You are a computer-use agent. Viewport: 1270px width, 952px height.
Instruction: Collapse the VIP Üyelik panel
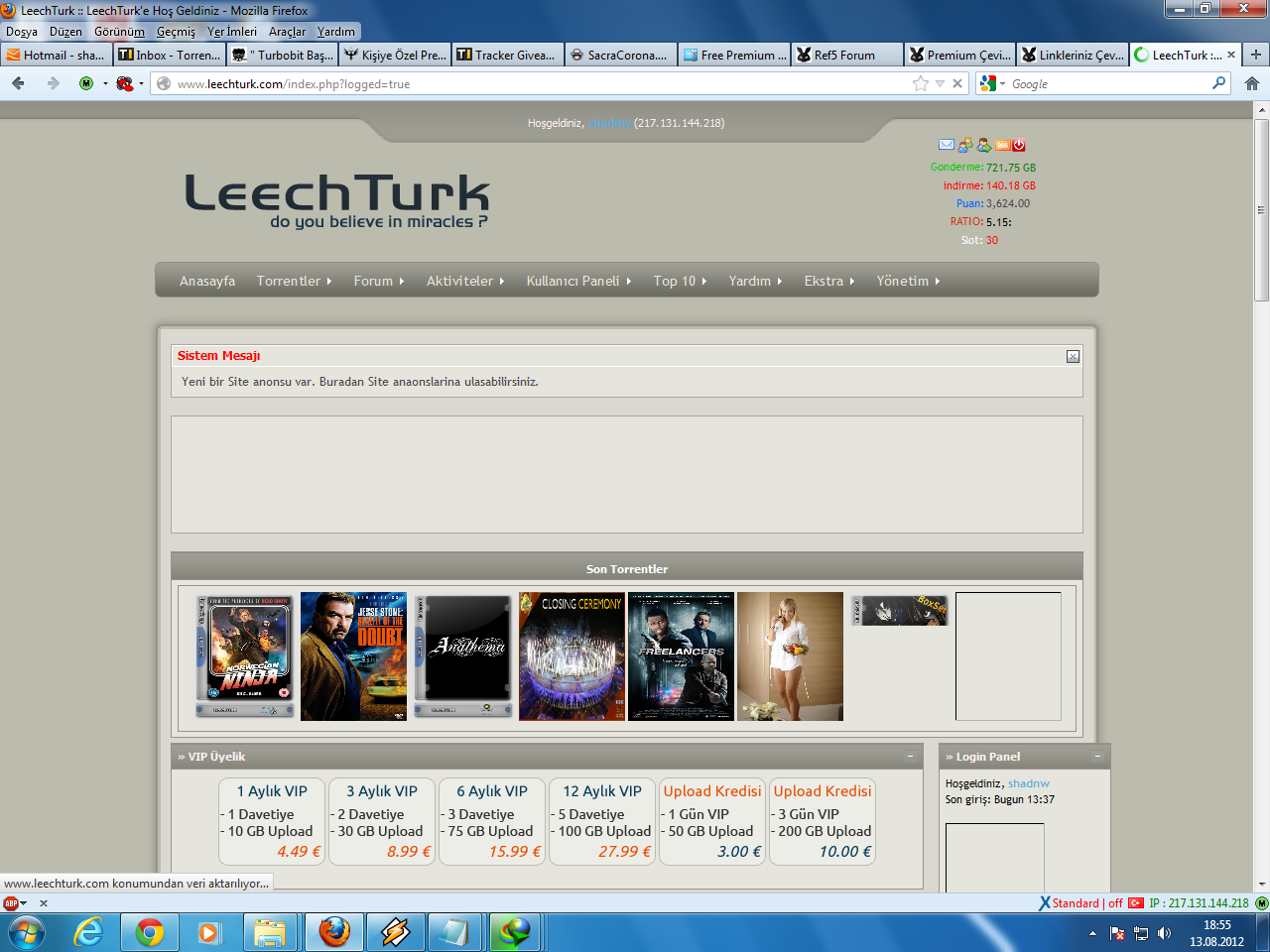point(910,756)
